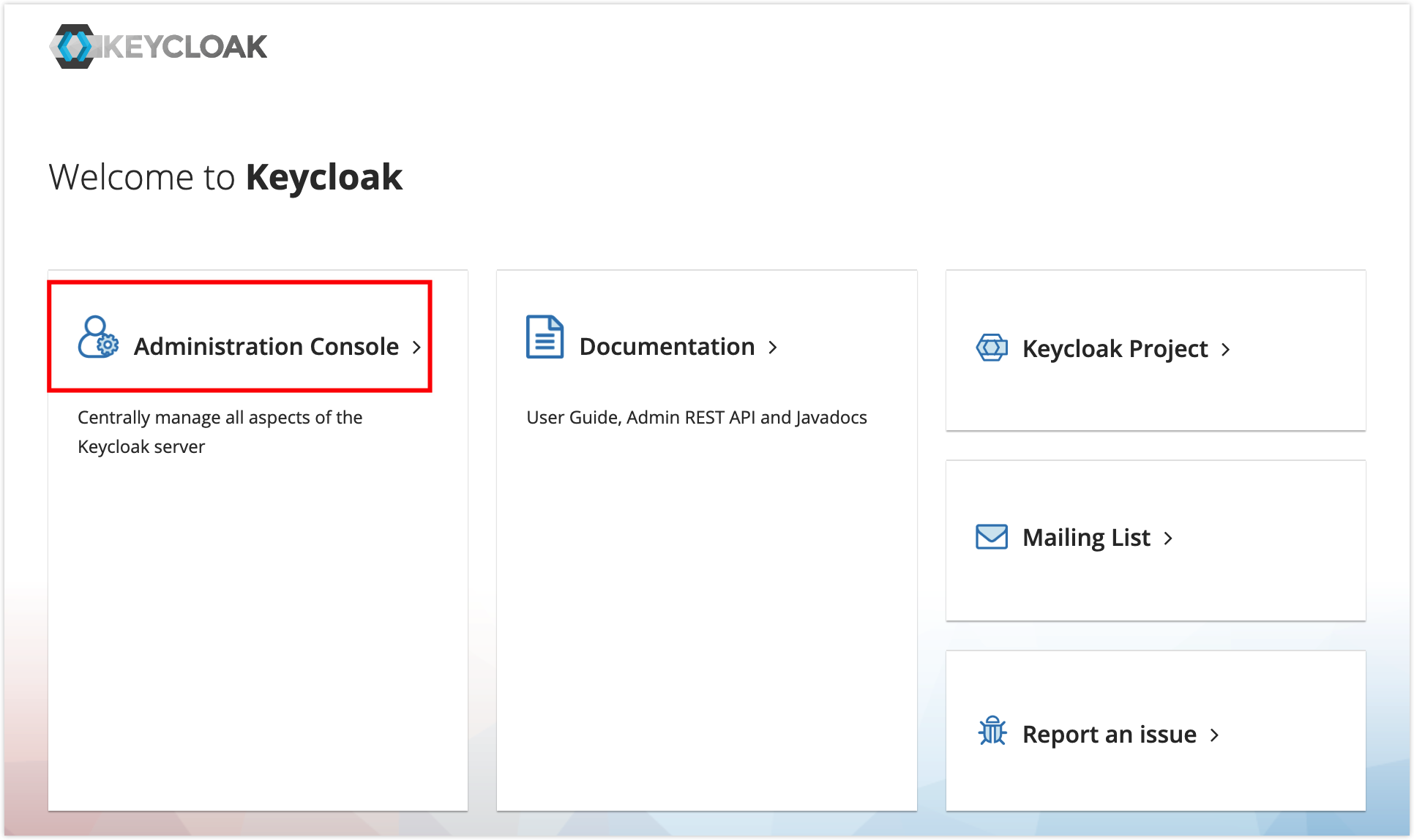Click chevron beside Report an issue

click(x=1214, y=735)
